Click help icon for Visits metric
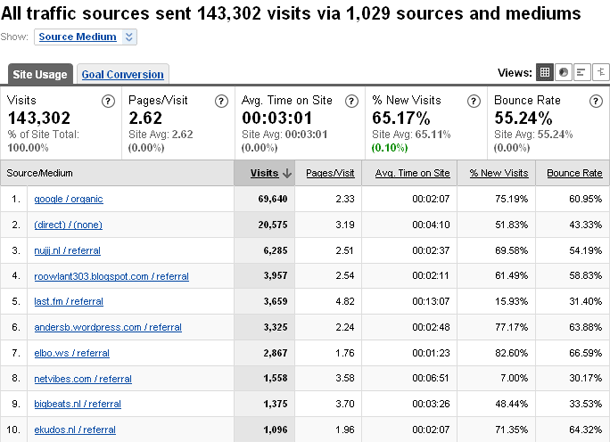The width and height of the screenshot is (610, 442). click(108, 101)
